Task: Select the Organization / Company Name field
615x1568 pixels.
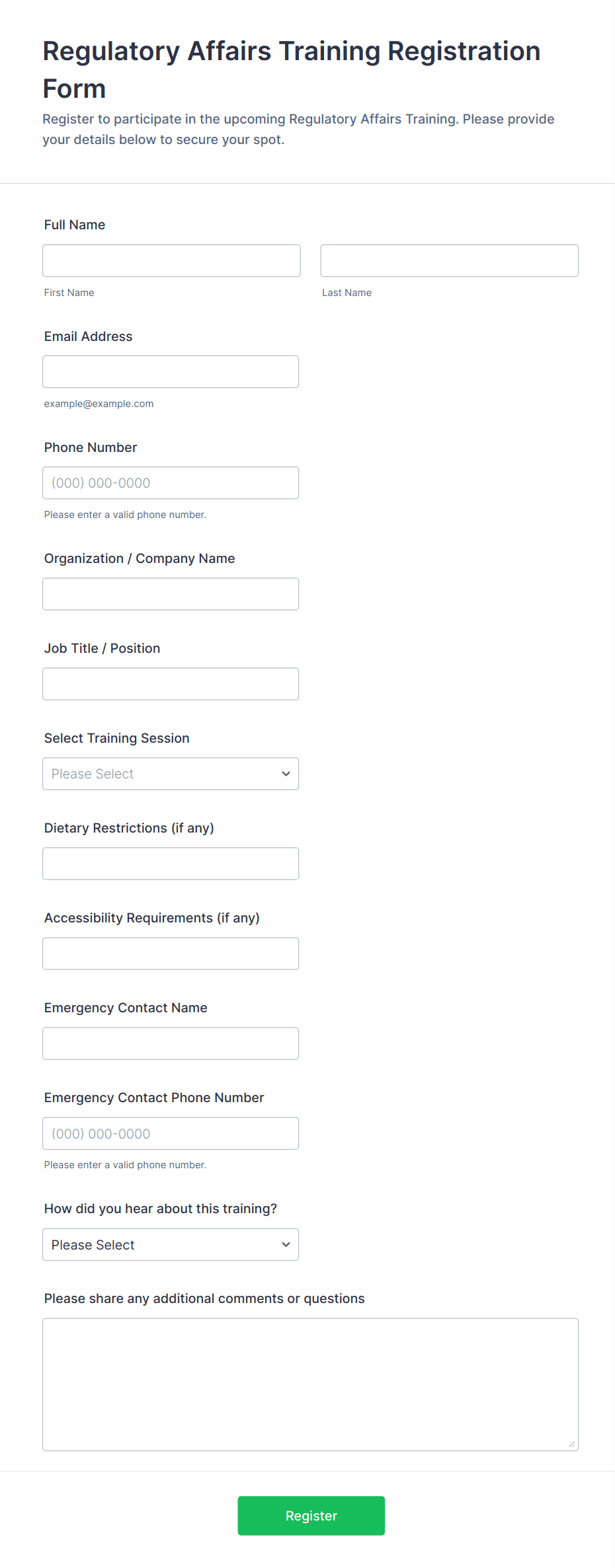Action: [171, 594]
